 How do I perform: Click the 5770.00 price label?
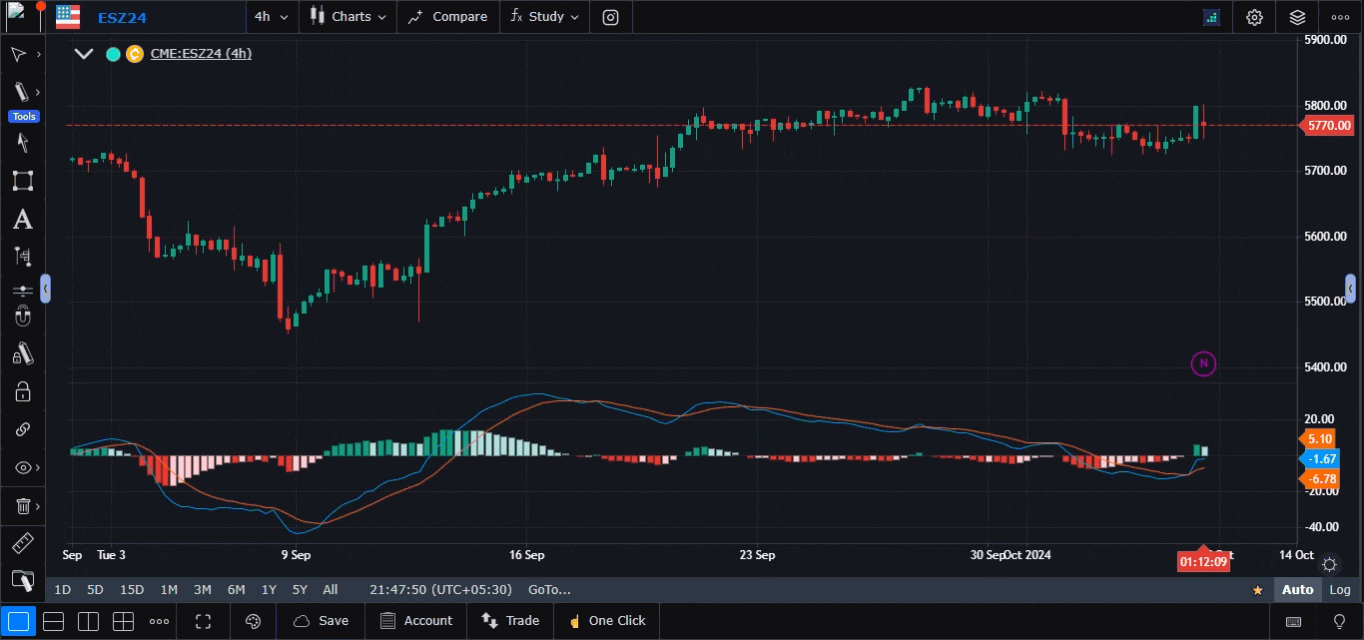coord(1329,125)
